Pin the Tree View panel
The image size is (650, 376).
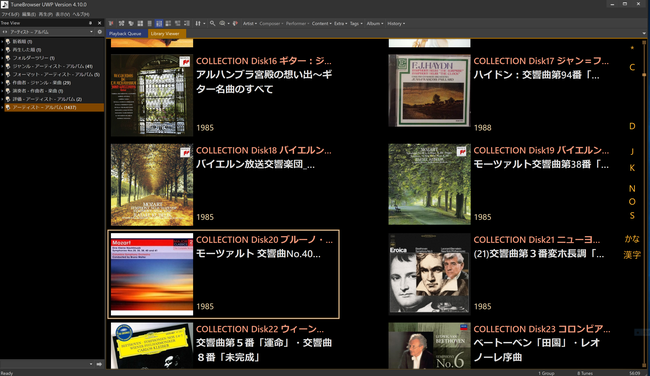click(x=90, y=23)
